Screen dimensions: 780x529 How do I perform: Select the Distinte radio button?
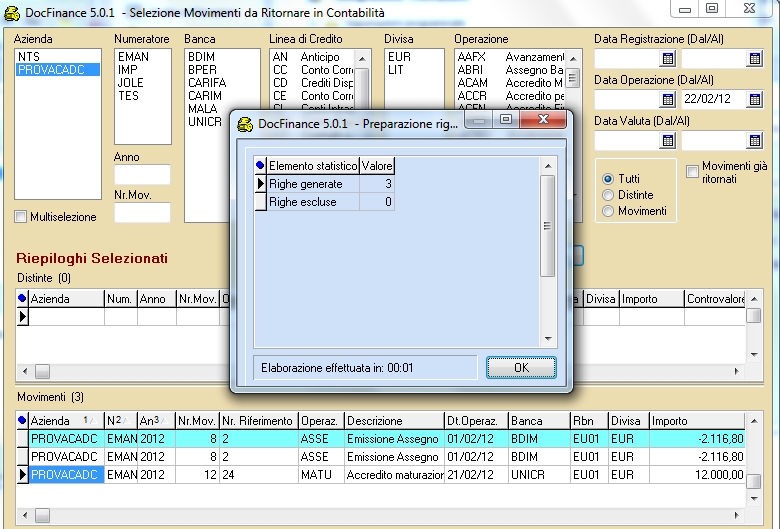[608, 195]
